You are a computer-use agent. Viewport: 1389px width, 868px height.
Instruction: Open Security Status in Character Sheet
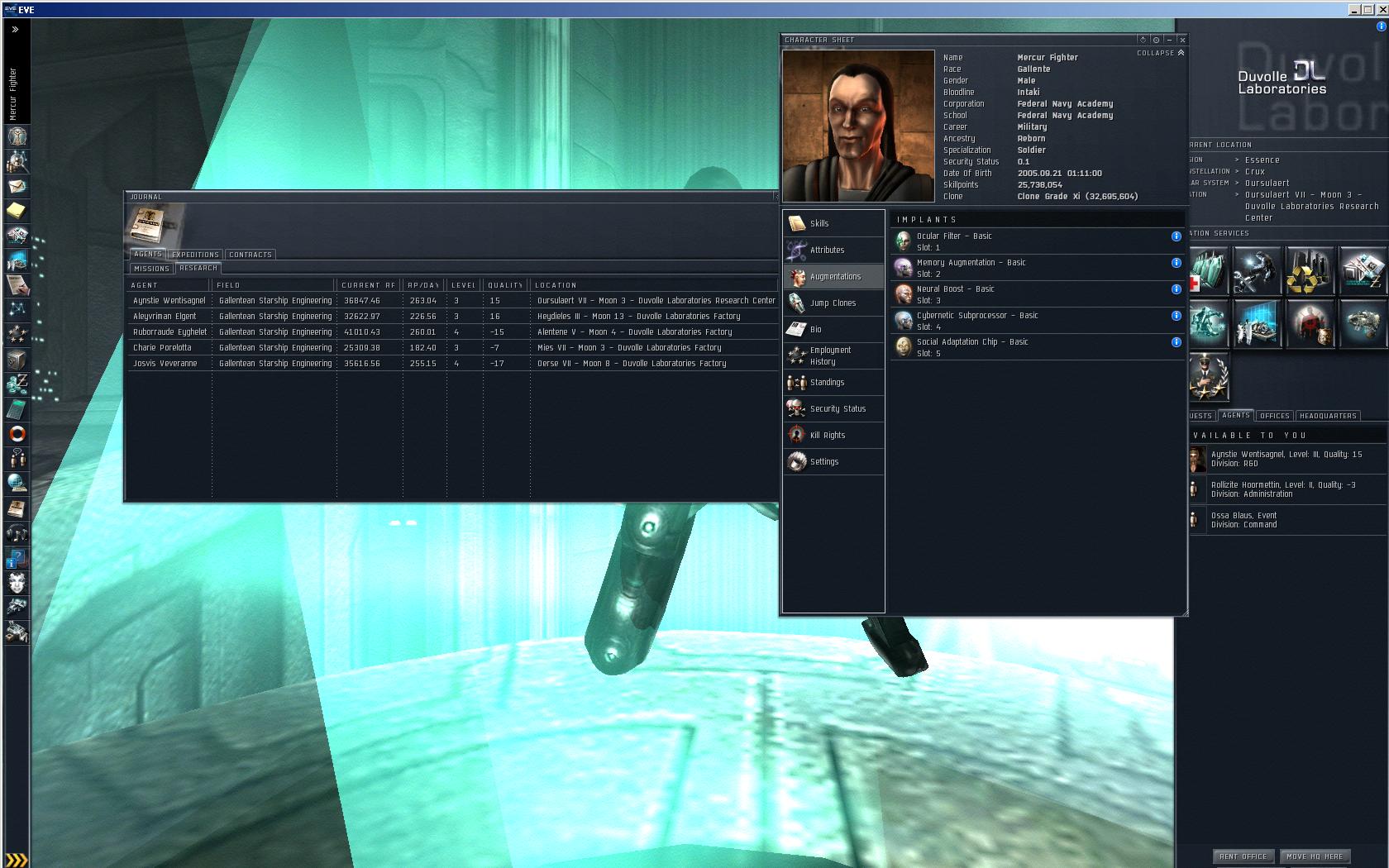pos(833,408)
